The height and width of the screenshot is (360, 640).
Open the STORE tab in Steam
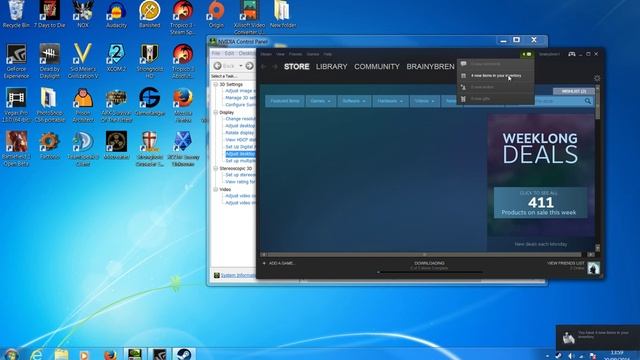(296, 67)
